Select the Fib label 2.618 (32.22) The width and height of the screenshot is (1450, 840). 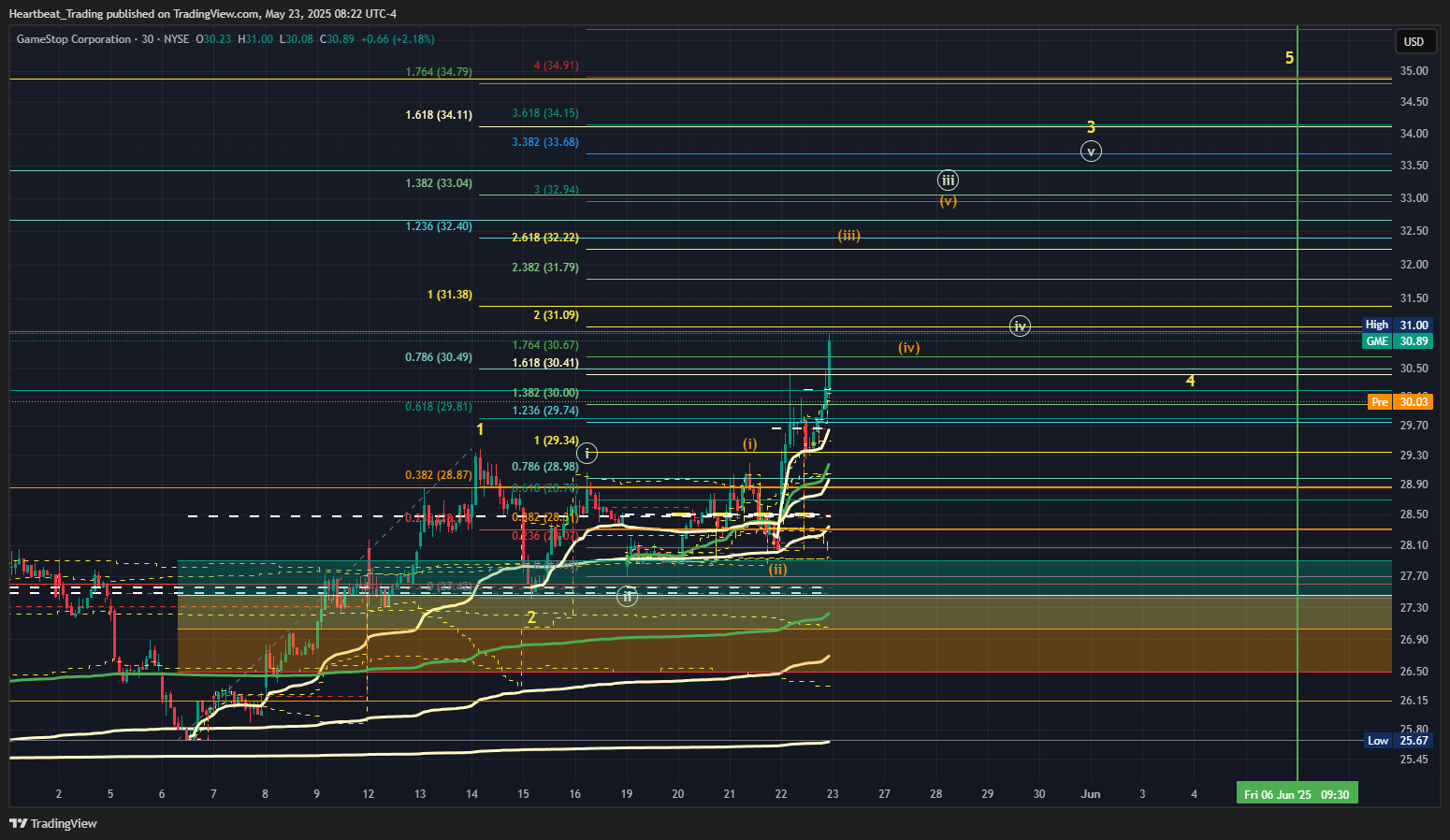pos(545,239)
